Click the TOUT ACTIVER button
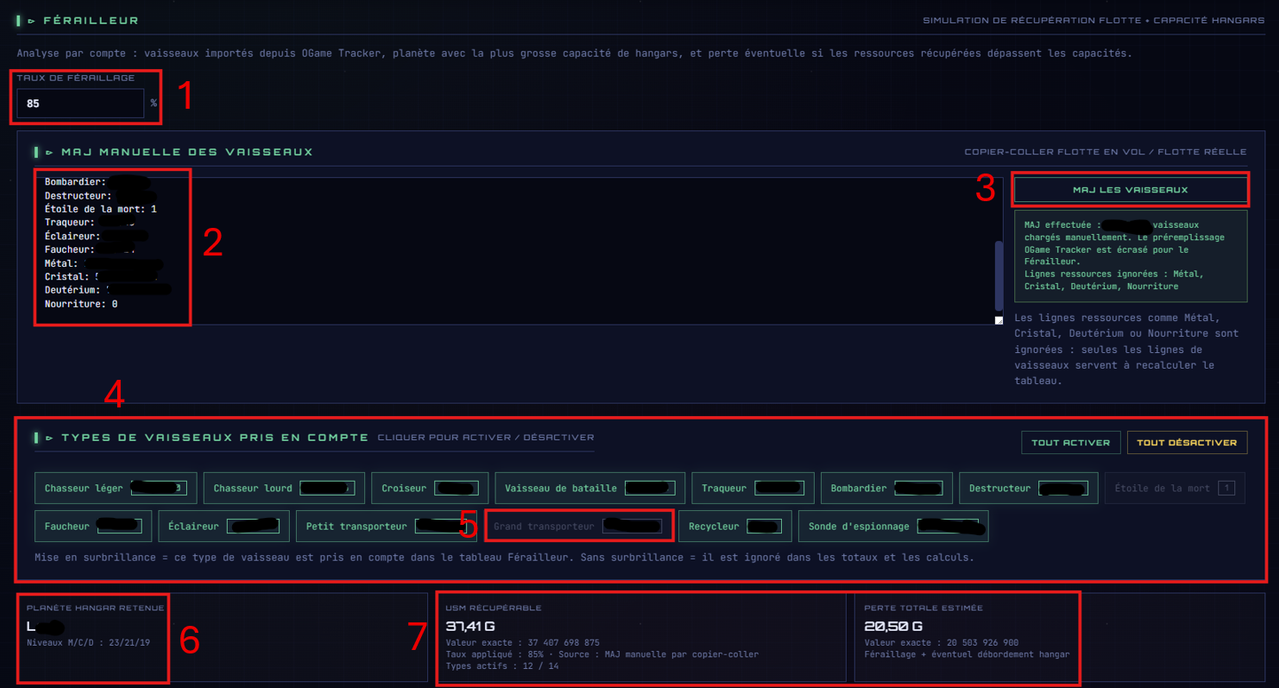 tap(1071, 442)
